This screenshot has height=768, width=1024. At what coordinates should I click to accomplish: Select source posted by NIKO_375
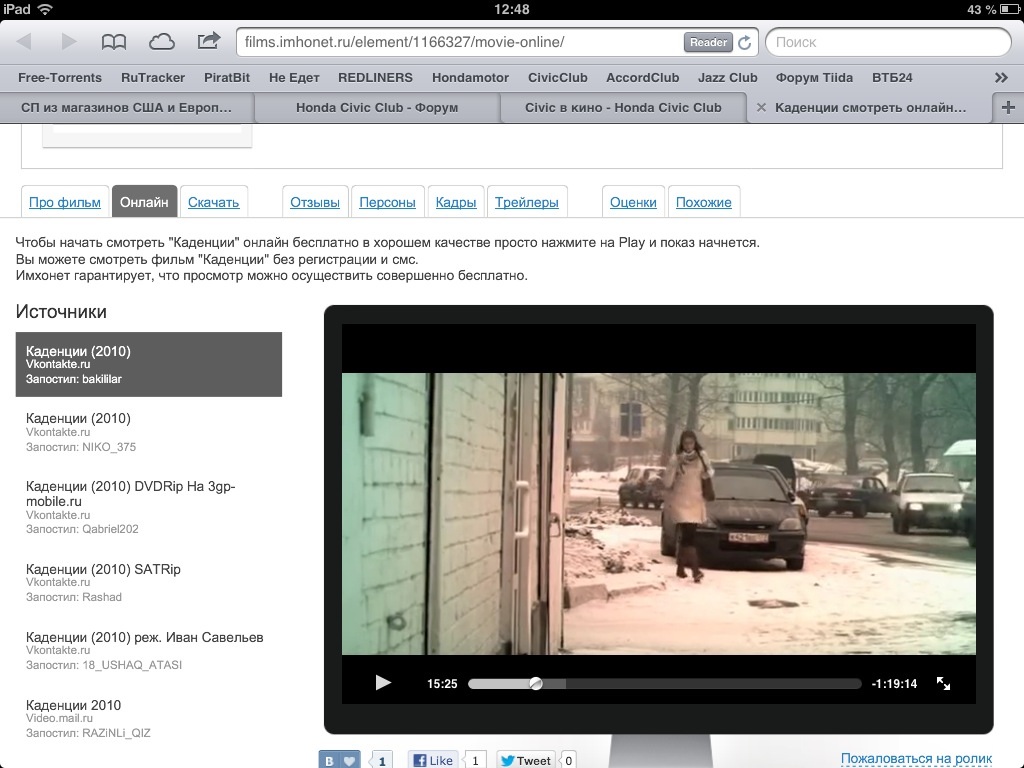pyautogui.click(x=149, y=432)
